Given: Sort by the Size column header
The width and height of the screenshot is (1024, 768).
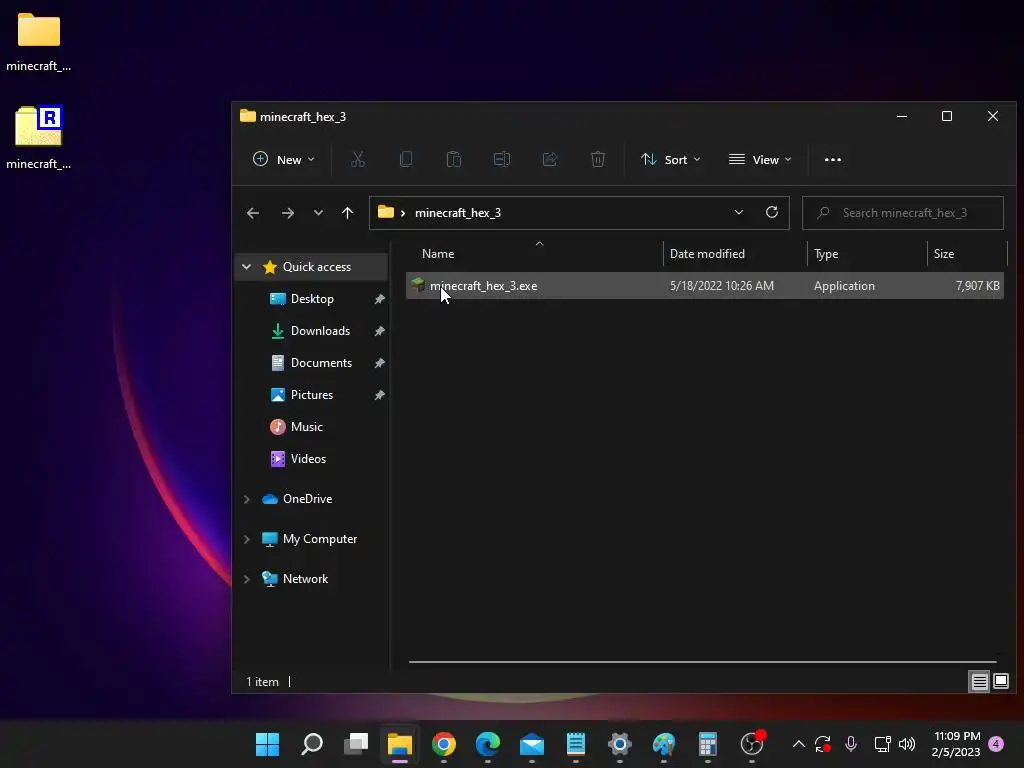Looking at the screenshot, I should (944, 254).
